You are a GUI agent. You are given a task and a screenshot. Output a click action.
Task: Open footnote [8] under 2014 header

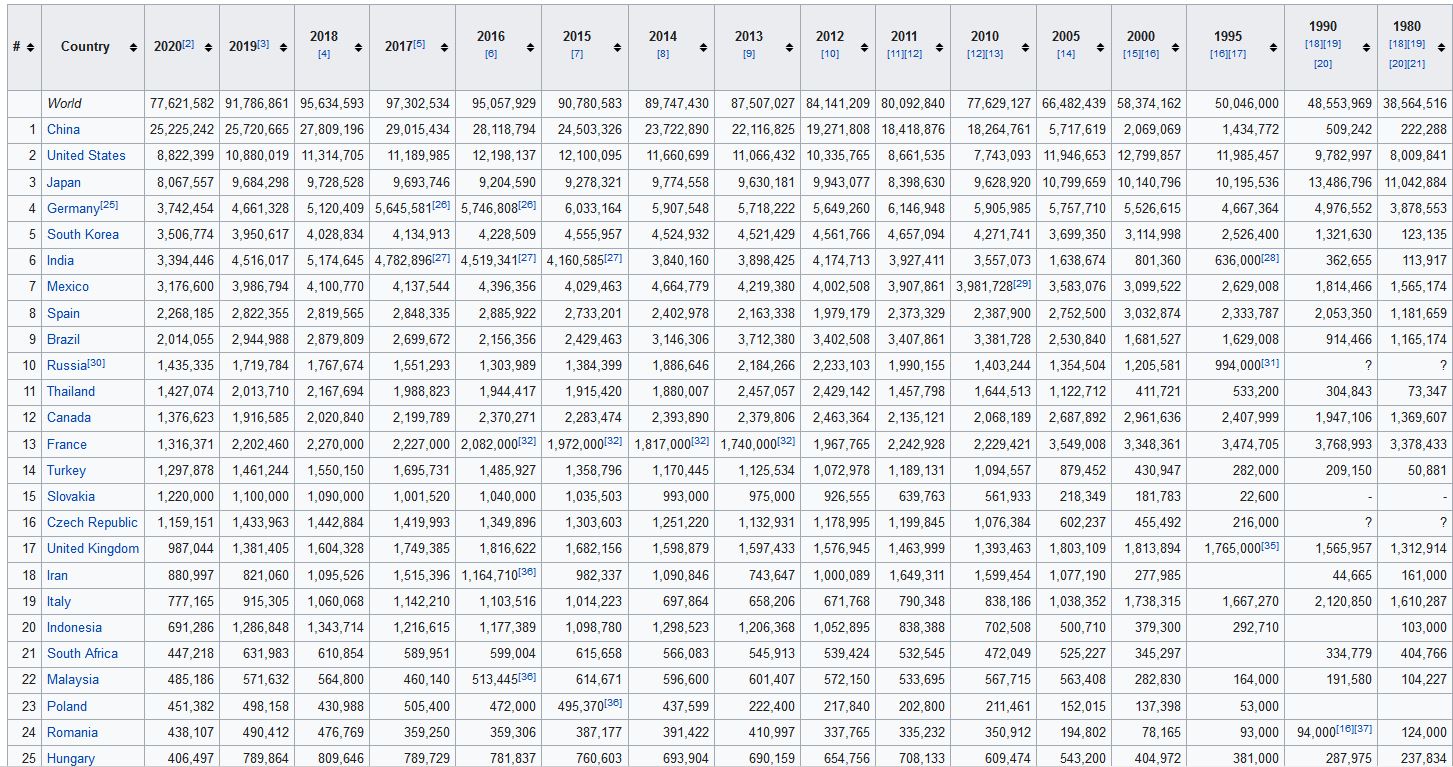(663, 54)
